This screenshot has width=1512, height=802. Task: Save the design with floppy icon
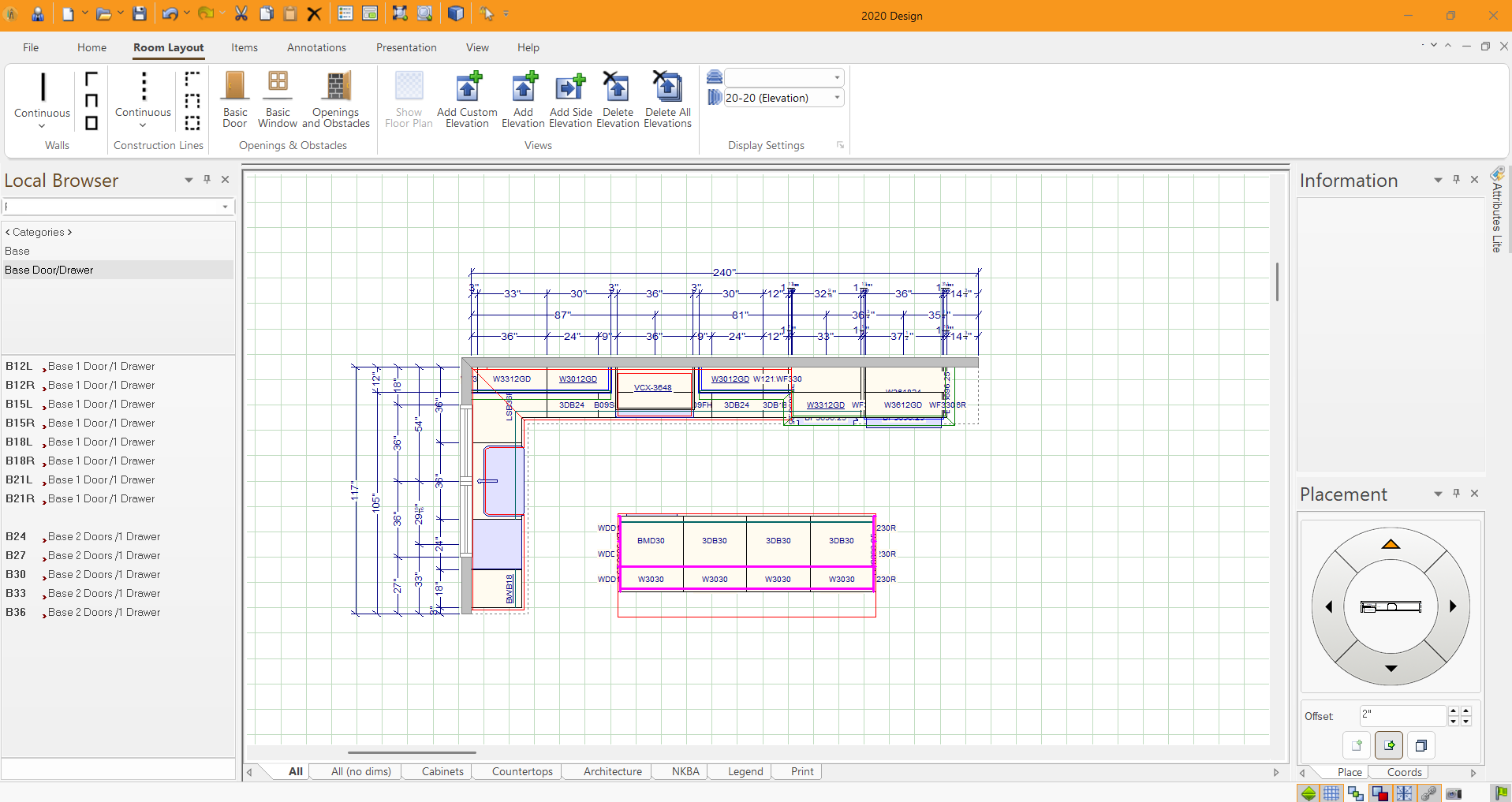coord(140,14)
